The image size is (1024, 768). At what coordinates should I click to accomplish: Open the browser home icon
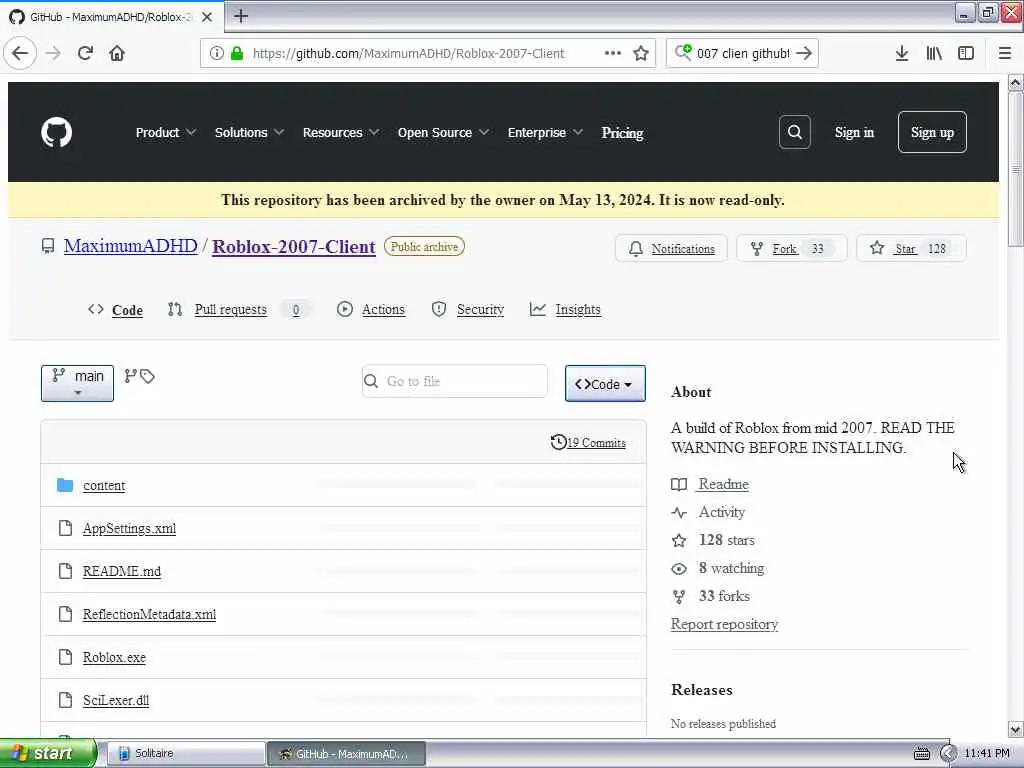click(117, 54)
